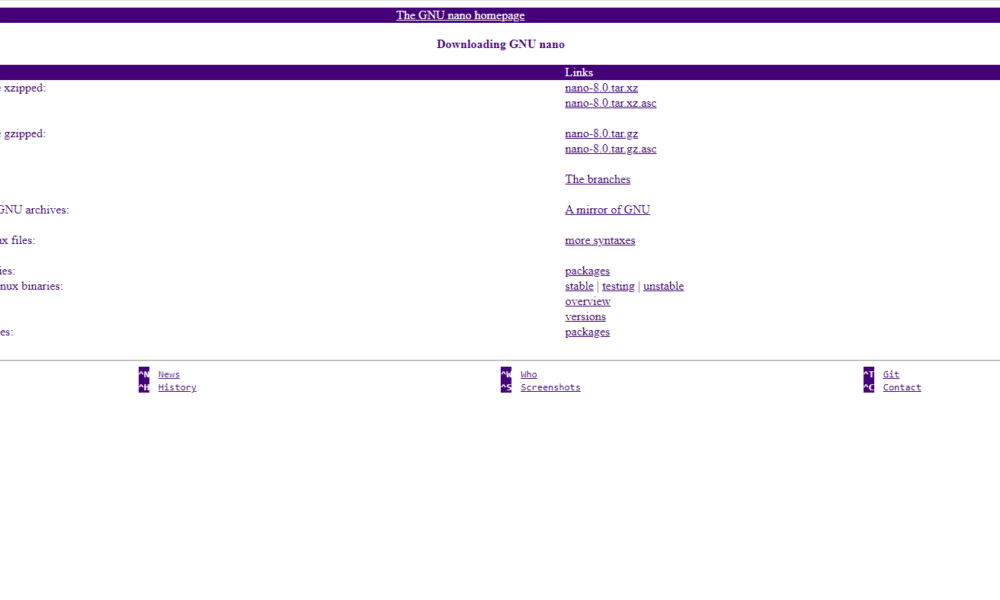Follow The branches link
The width and height of the screenshot is (1000, 600).
[x=598, y=180]
